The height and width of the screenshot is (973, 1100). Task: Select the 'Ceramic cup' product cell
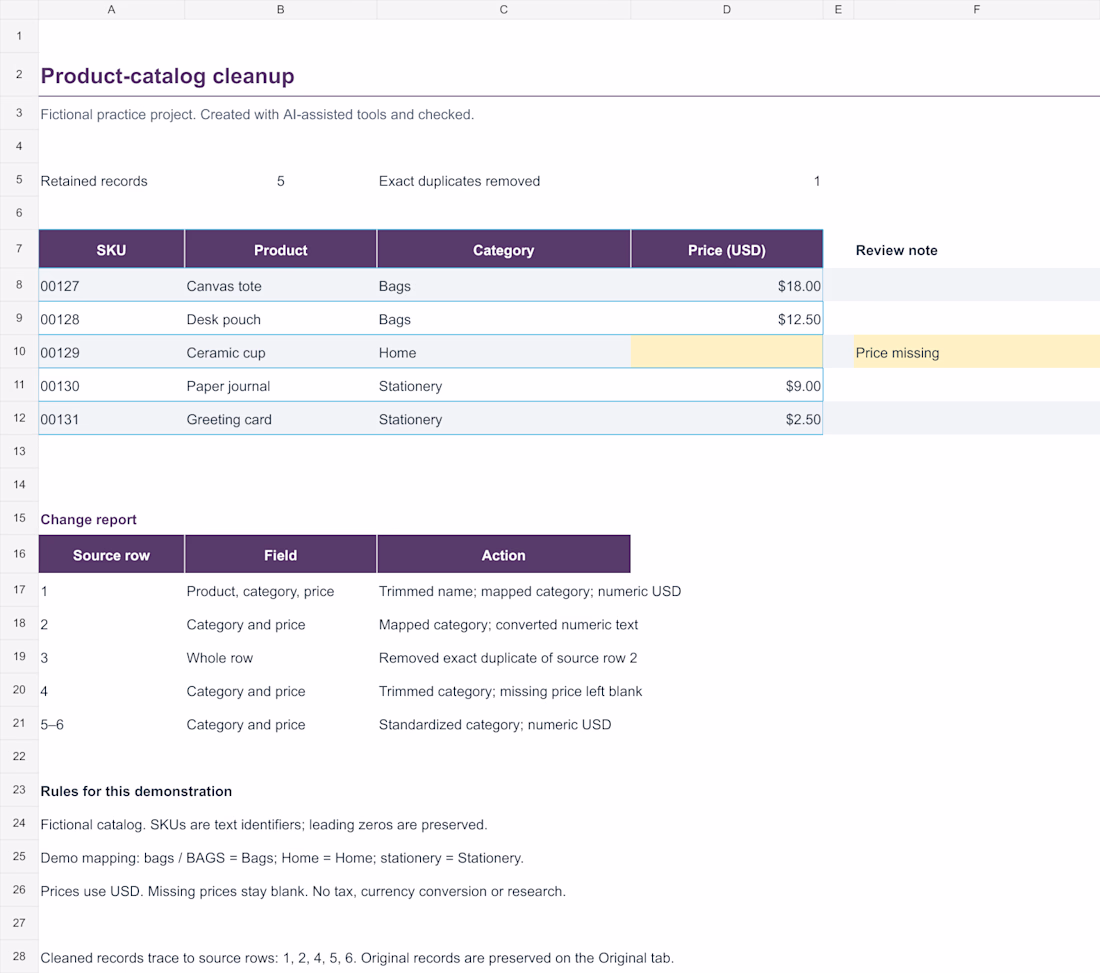click(281, 352)
